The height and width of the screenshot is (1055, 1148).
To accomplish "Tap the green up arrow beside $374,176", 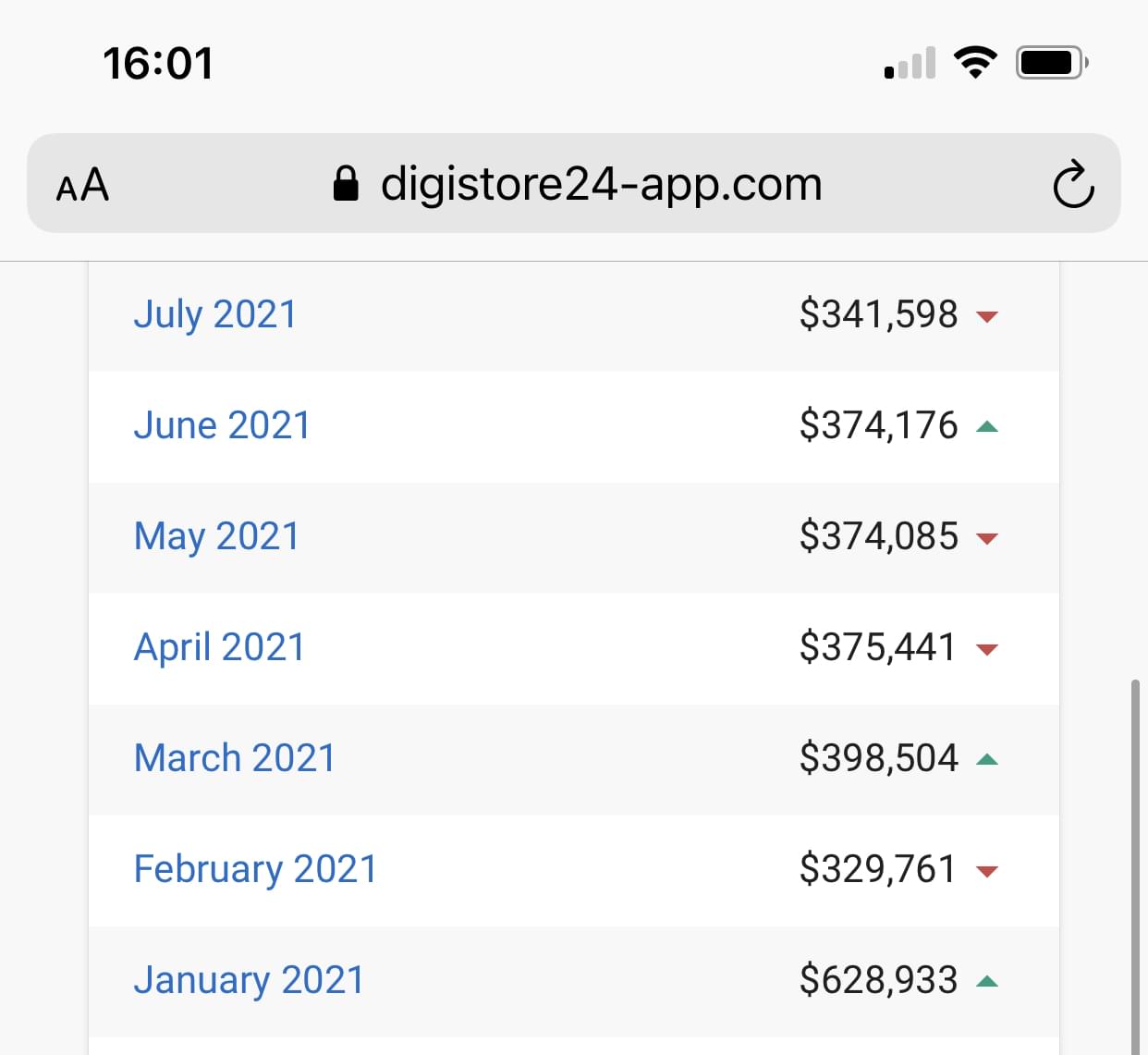I will (x=987, y=426).
